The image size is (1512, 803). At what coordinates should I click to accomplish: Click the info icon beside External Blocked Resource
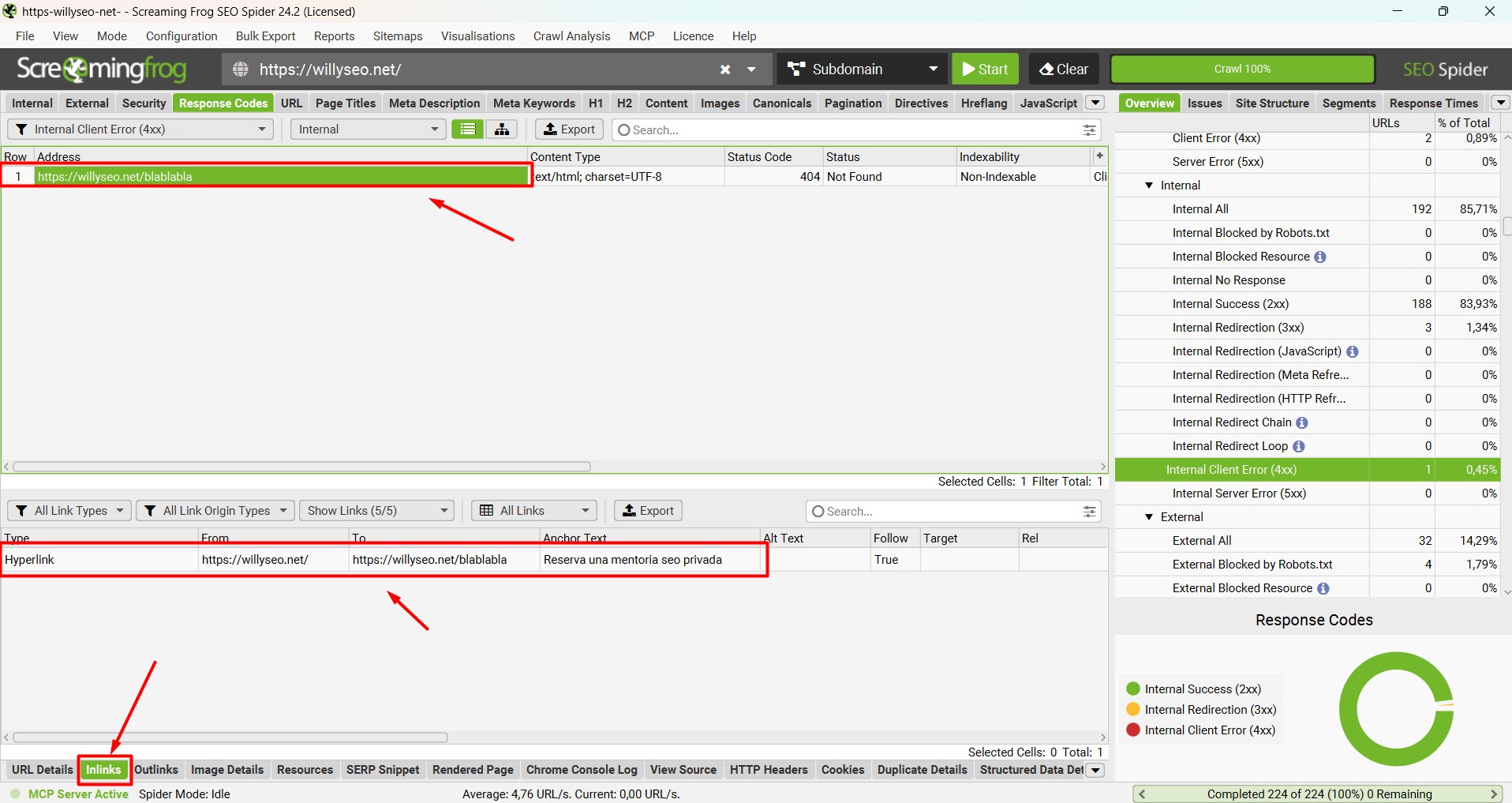(1323, 588)
